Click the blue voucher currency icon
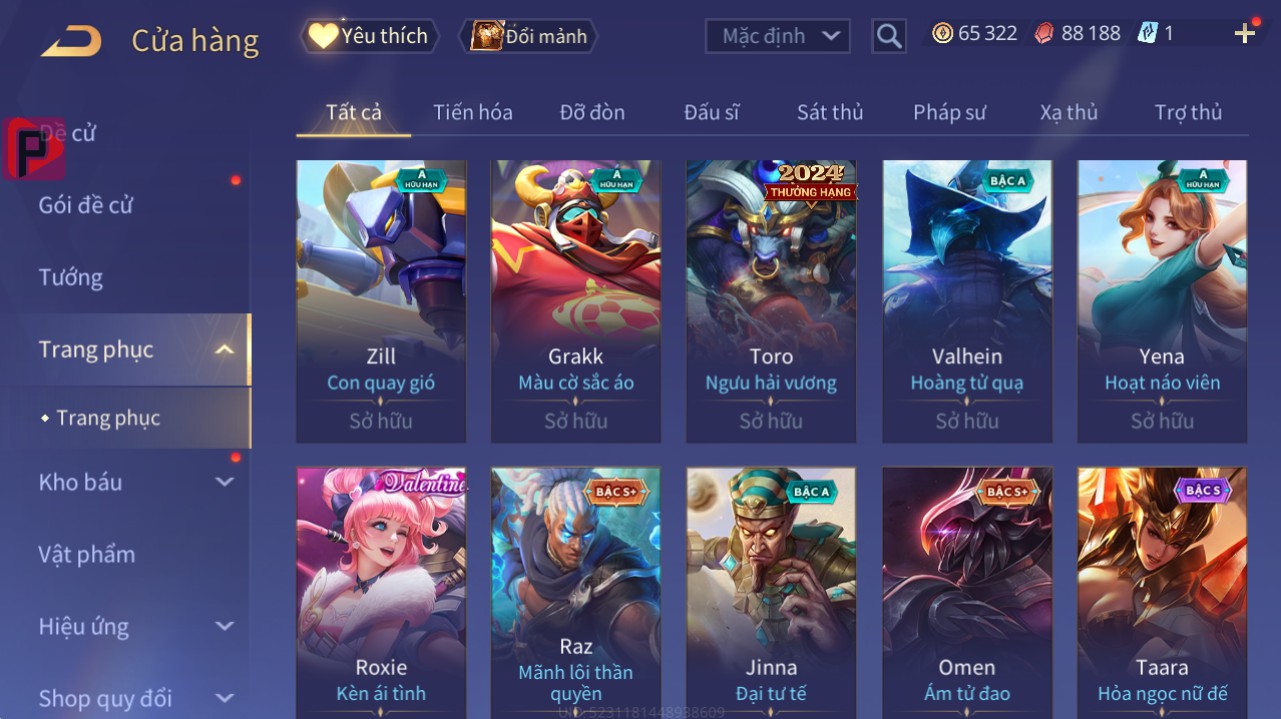The width and height of the screenshot is (1281, 719). point(1147,33)
